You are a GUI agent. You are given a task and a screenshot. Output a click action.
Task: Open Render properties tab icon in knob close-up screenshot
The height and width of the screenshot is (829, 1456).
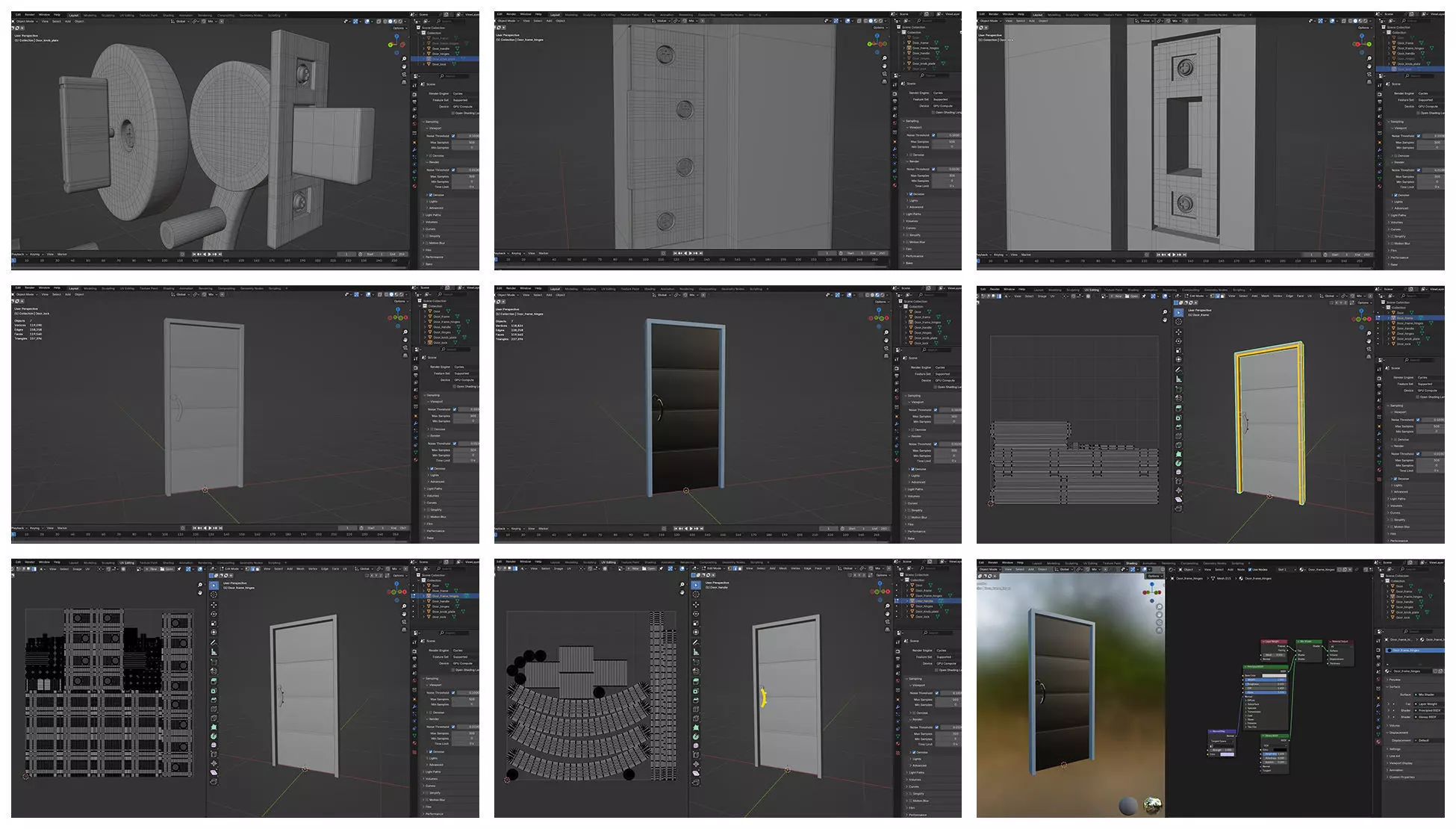(x=414, y=95)
